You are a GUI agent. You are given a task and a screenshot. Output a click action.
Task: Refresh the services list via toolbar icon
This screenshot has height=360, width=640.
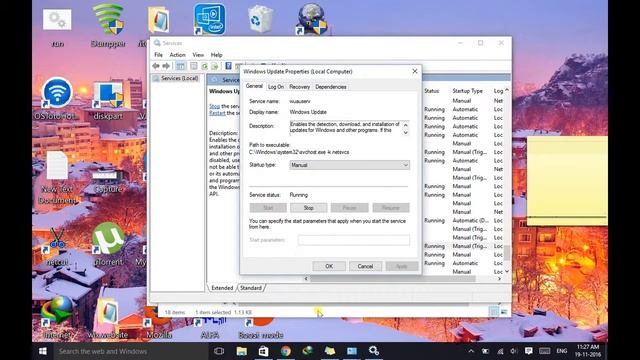pos(204,66)
